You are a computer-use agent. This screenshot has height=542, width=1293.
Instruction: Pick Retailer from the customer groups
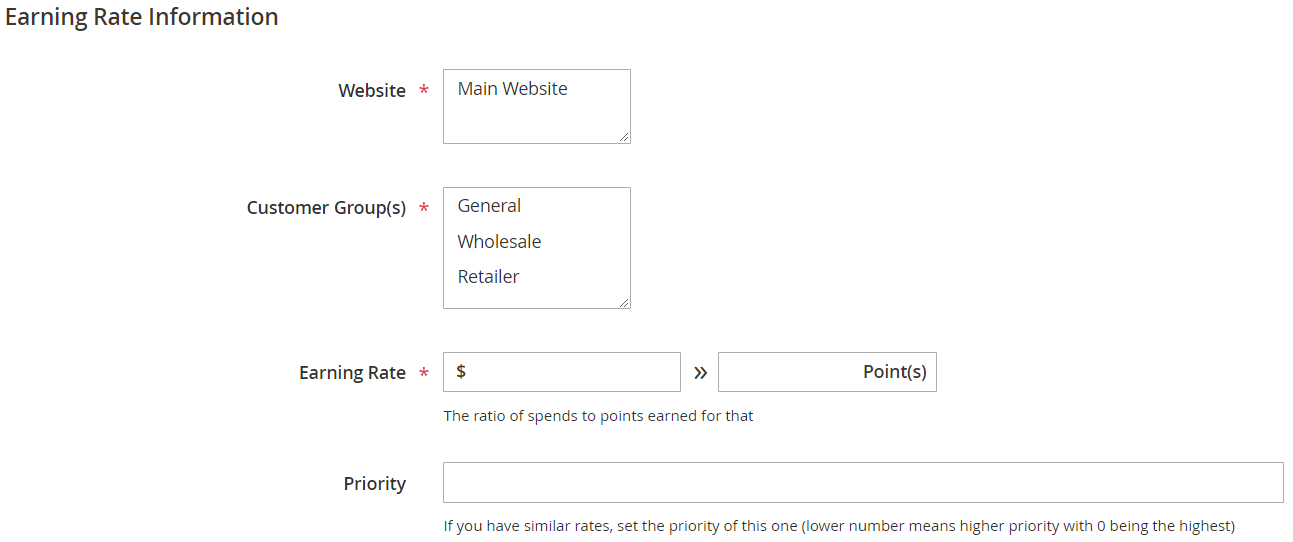[x=489, y=277]
